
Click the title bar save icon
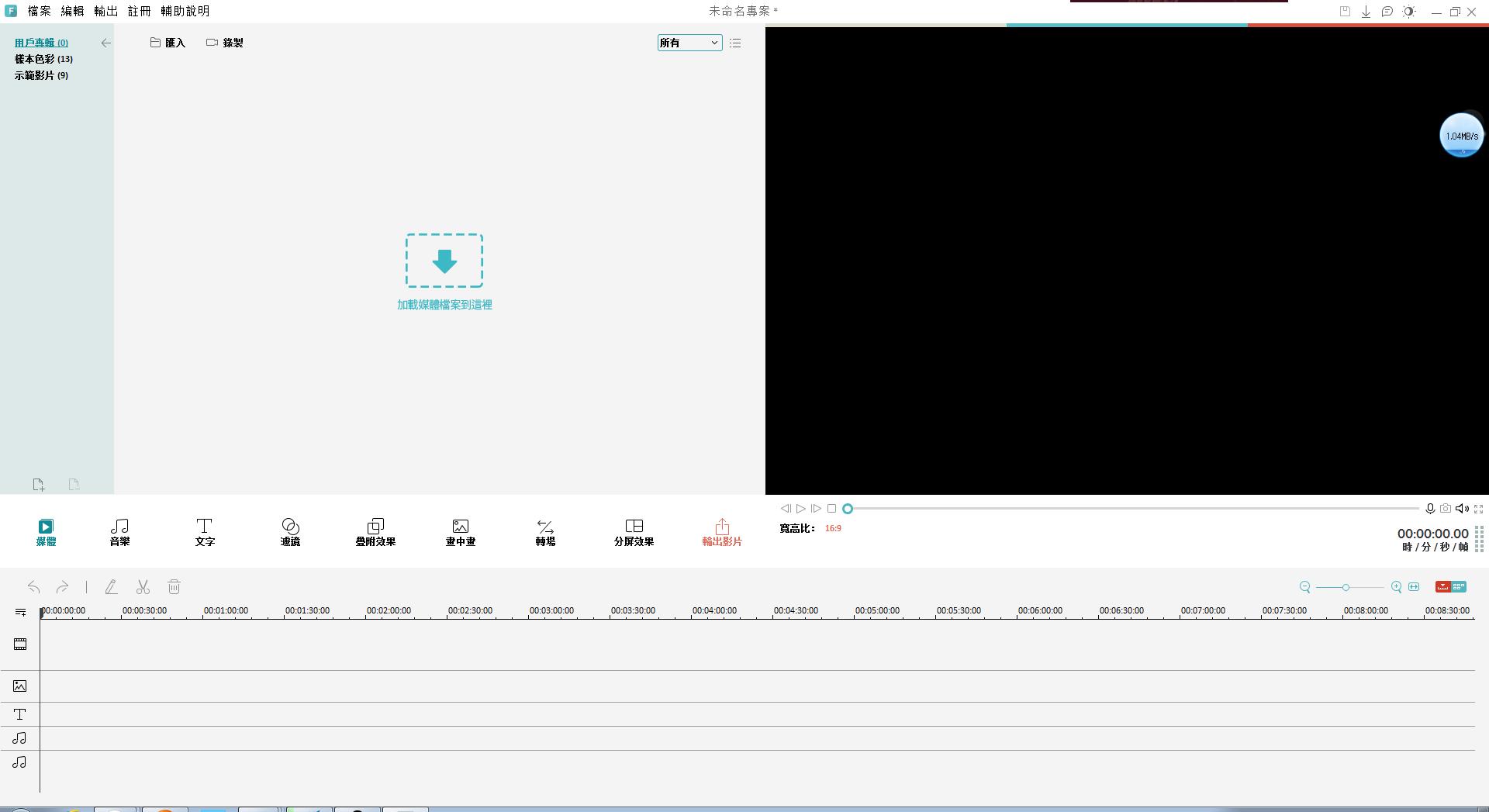[x=1345, y=12]
